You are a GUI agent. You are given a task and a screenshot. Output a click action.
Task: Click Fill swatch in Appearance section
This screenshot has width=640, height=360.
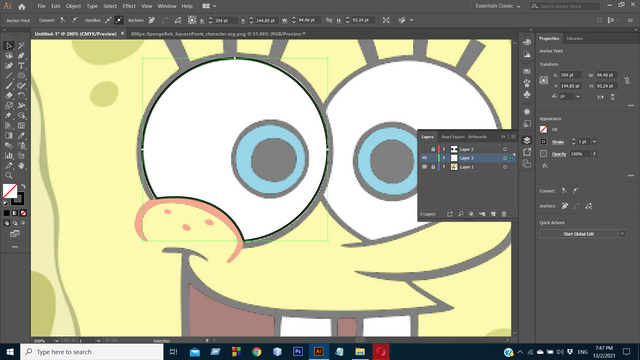pyautogui.click(x=543, y=129)
